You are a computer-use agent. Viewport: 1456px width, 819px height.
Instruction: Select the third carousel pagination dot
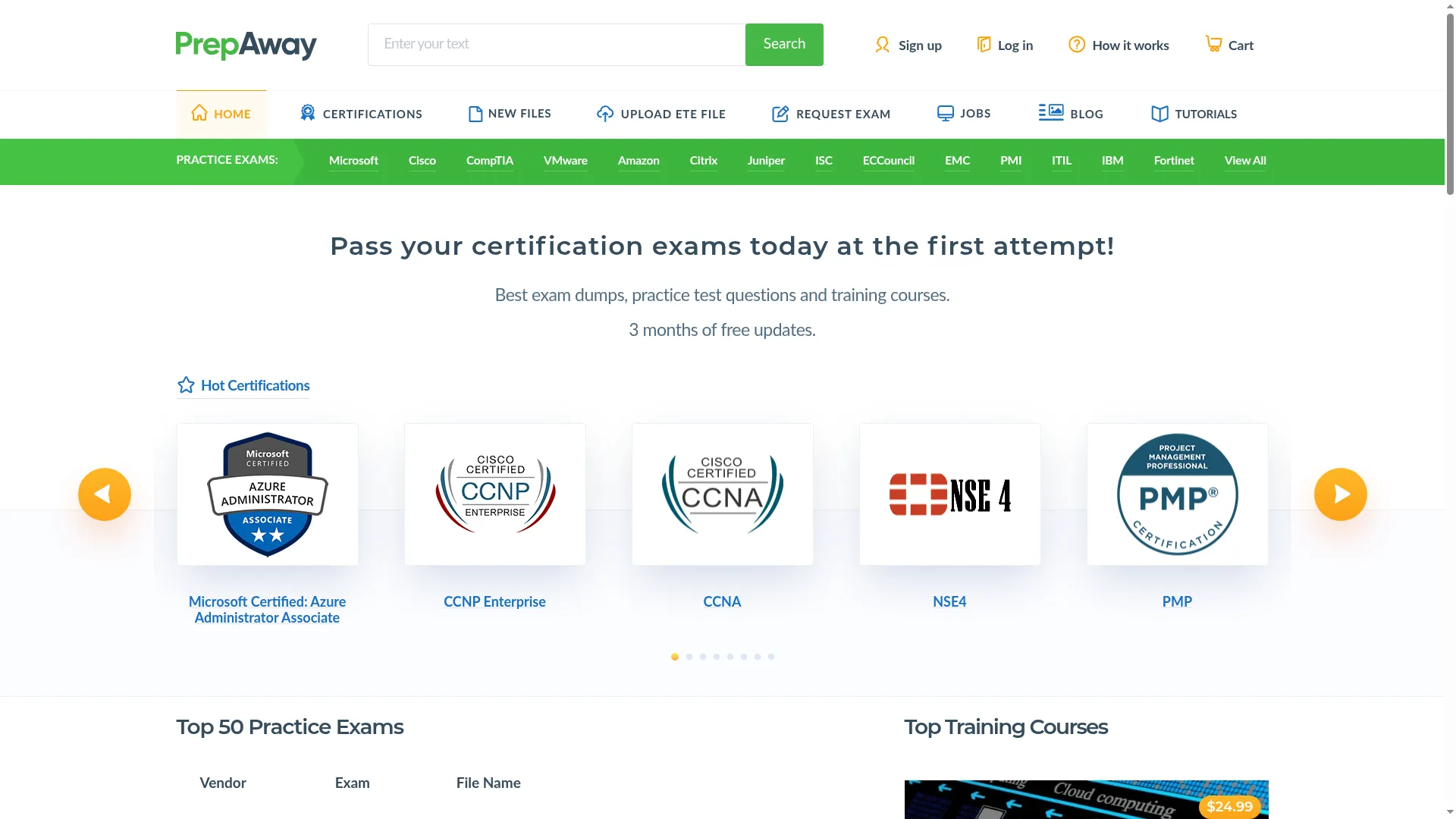tap(703, 657)
